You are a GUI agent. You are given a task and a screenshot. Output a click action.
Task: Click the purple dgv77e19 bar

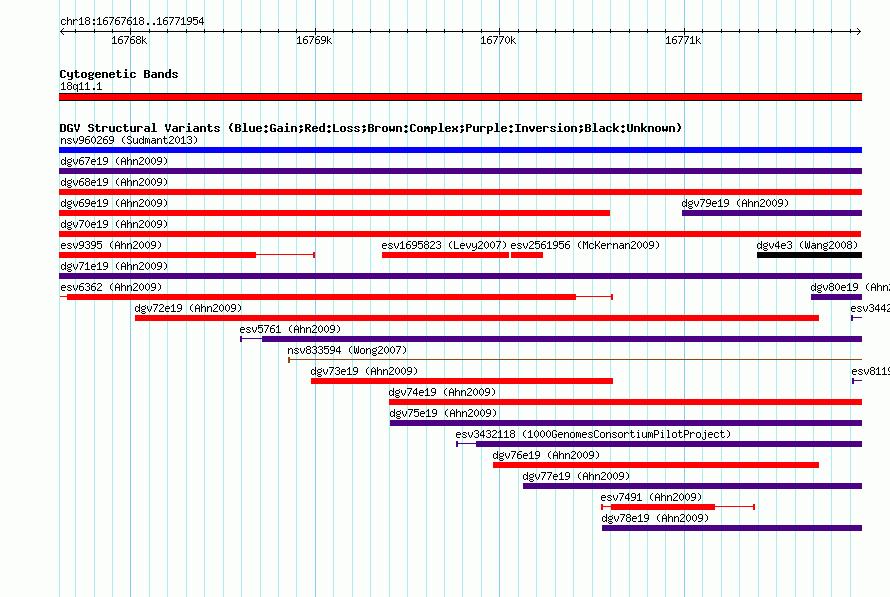coord(692,486)
